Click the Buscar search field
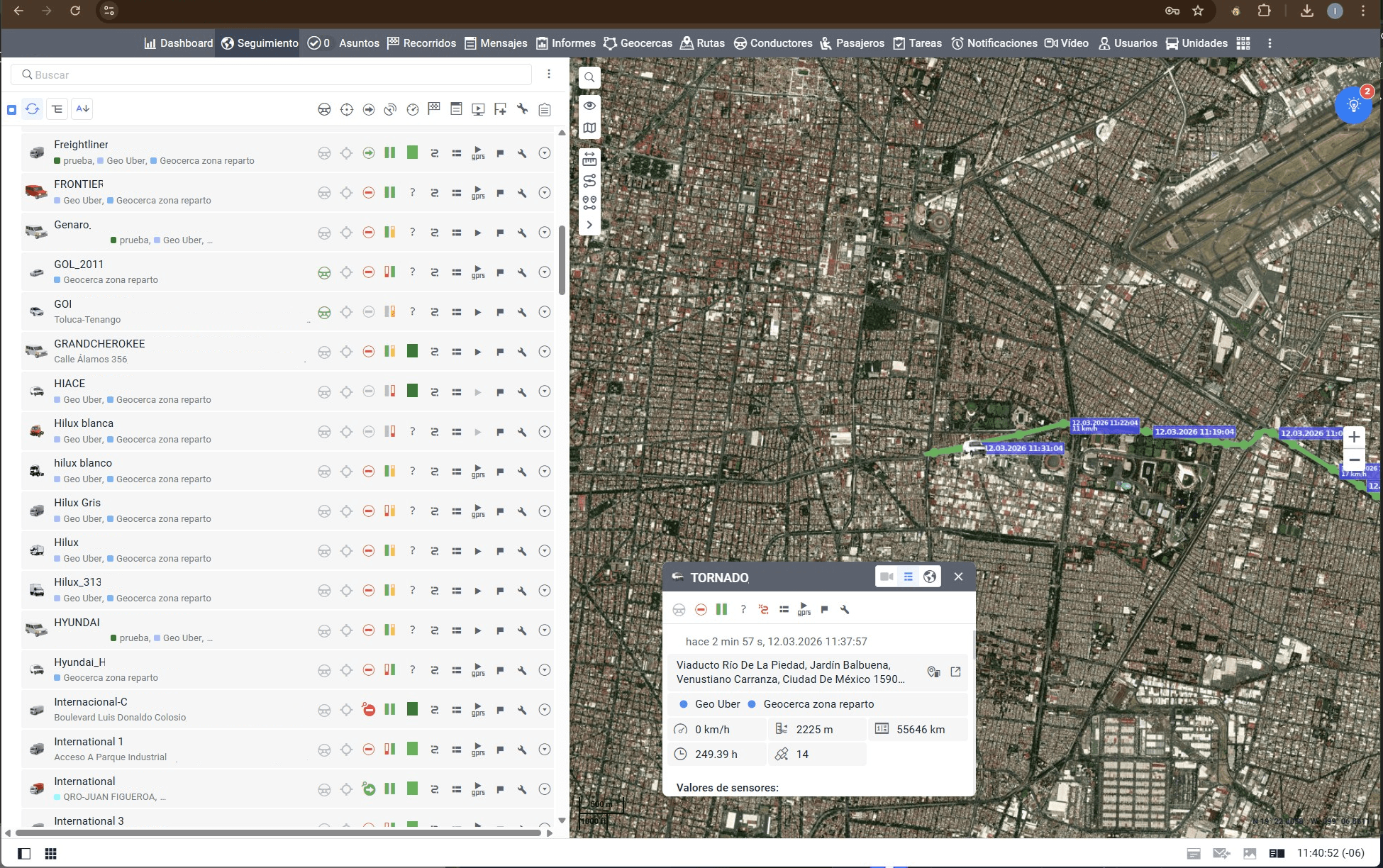The width and height of the screenshot is (1383, 868). [277, 75]
